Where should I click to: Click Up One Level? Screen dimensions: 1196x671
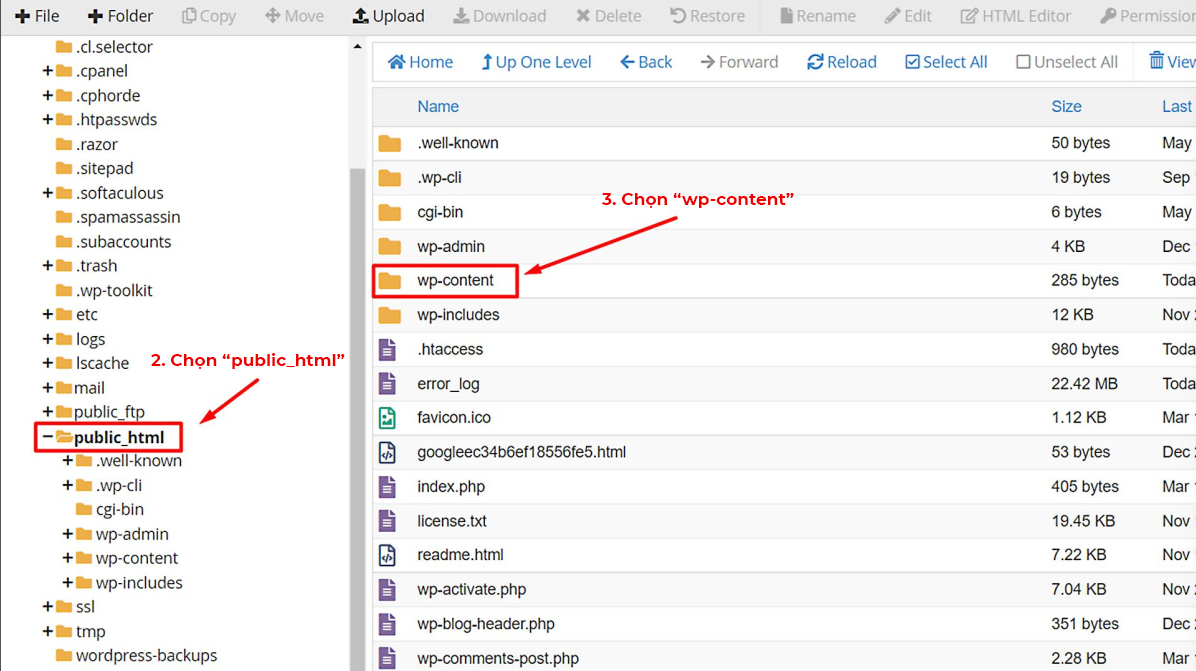(536, 62)
